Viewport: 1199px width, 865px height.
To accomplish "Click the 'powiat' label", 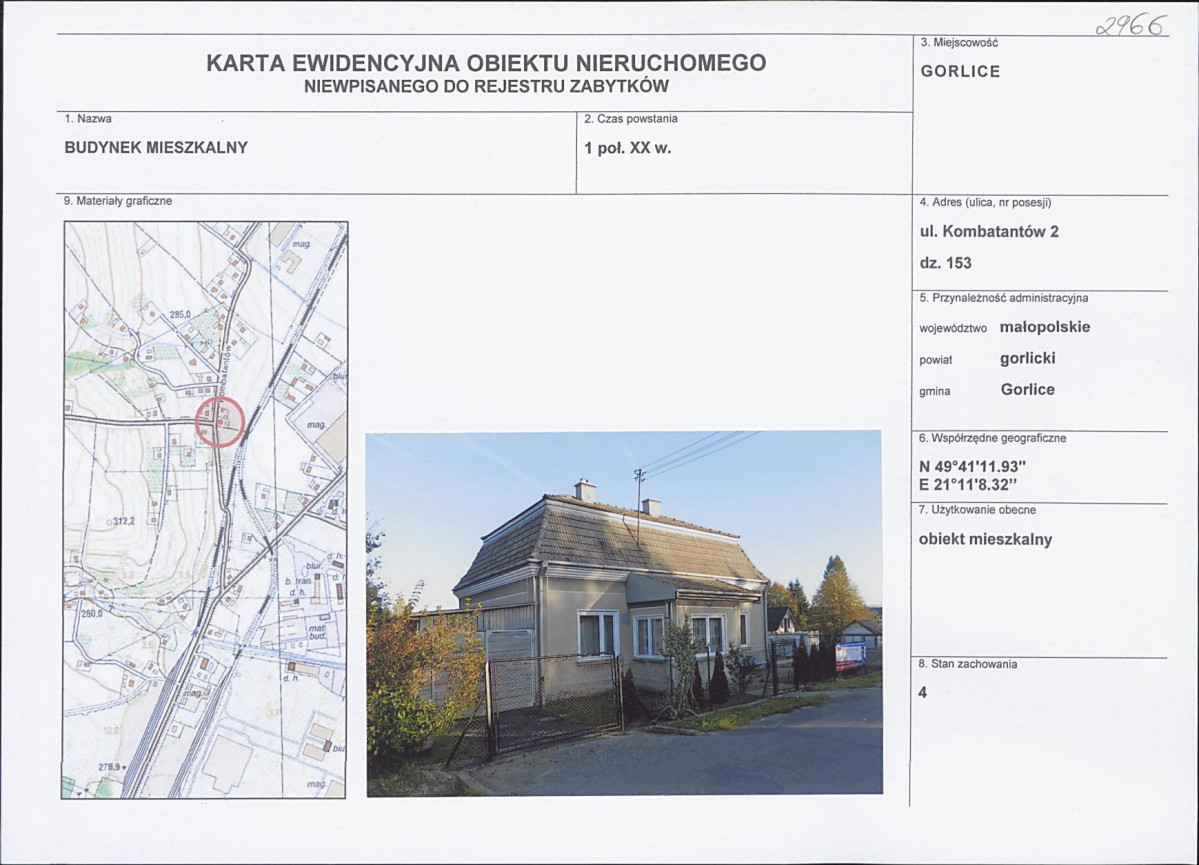I will 936,360.
